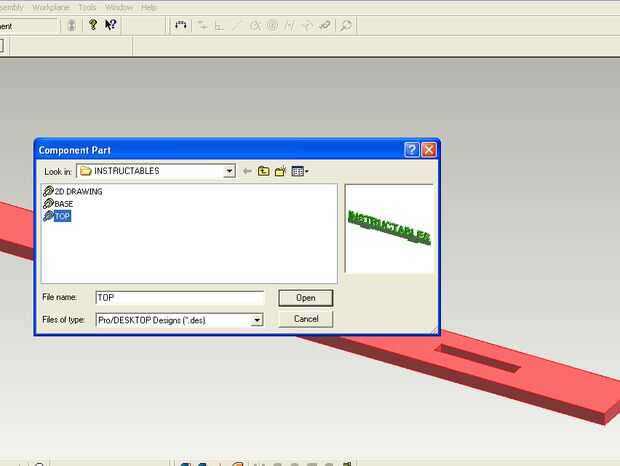Click the Open button
This screenshot has width=620, height=466.
[306, 298]
